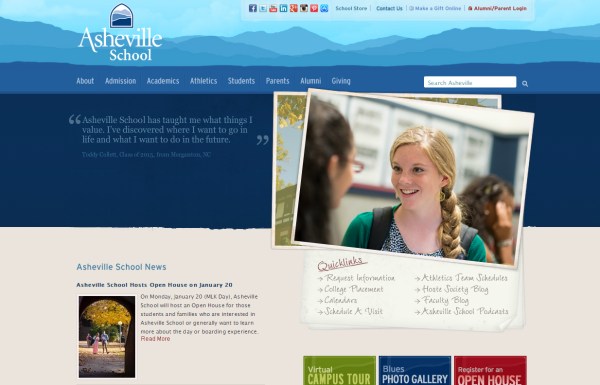
Task: Click Make a Gift Online
Action: click(435, 8)
